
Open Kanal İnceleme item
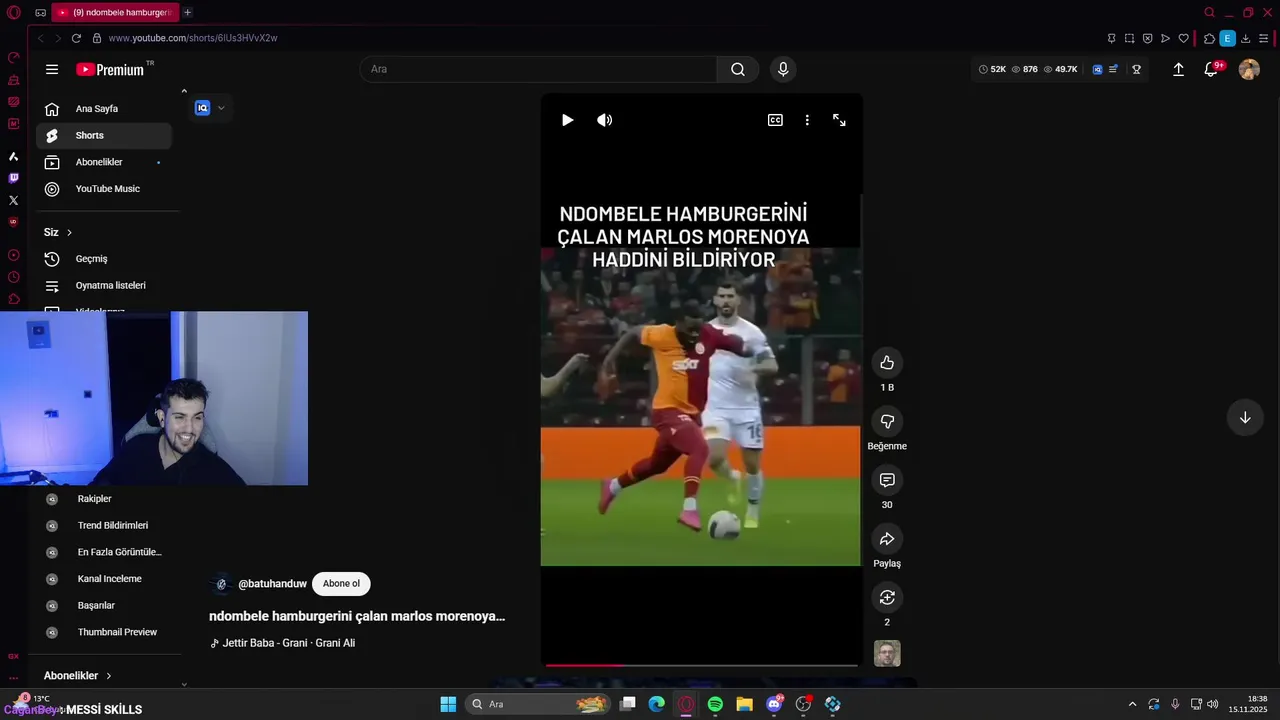coord(104,579)
